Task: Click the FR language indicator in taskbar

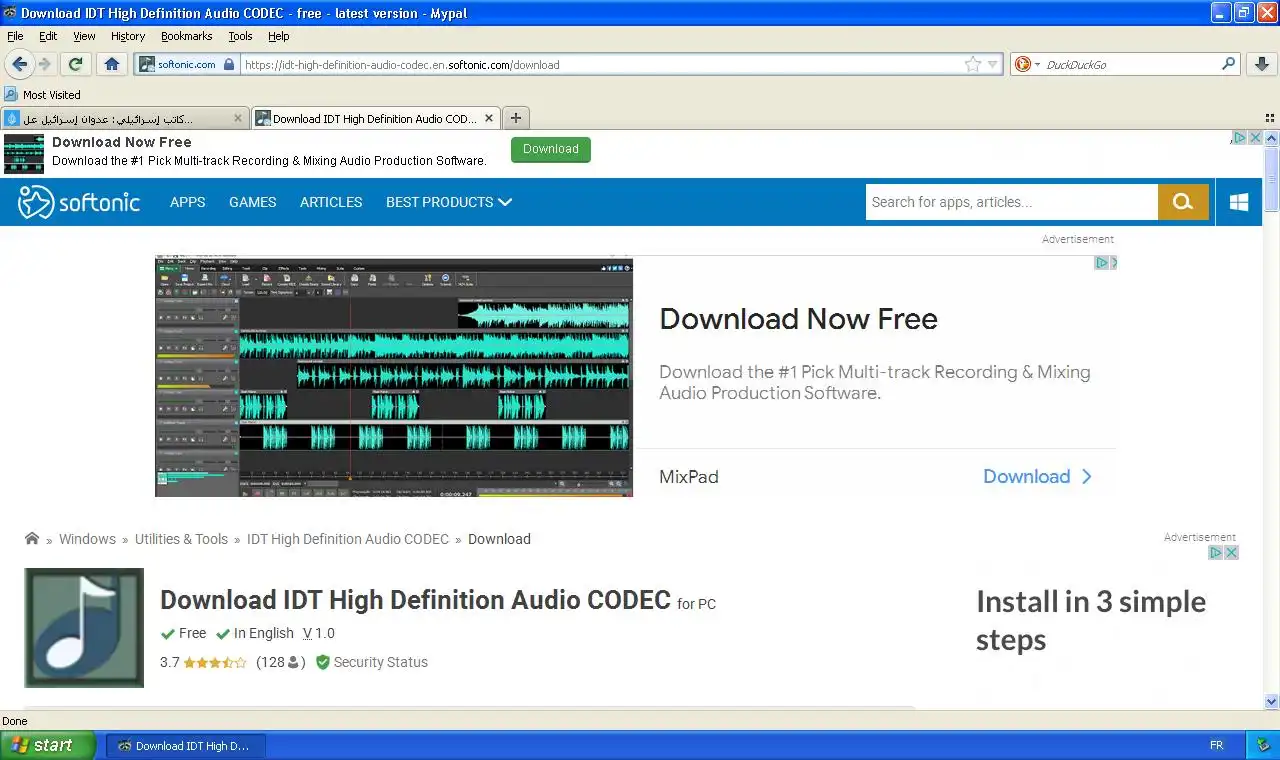Action: tap(1217, 746)
